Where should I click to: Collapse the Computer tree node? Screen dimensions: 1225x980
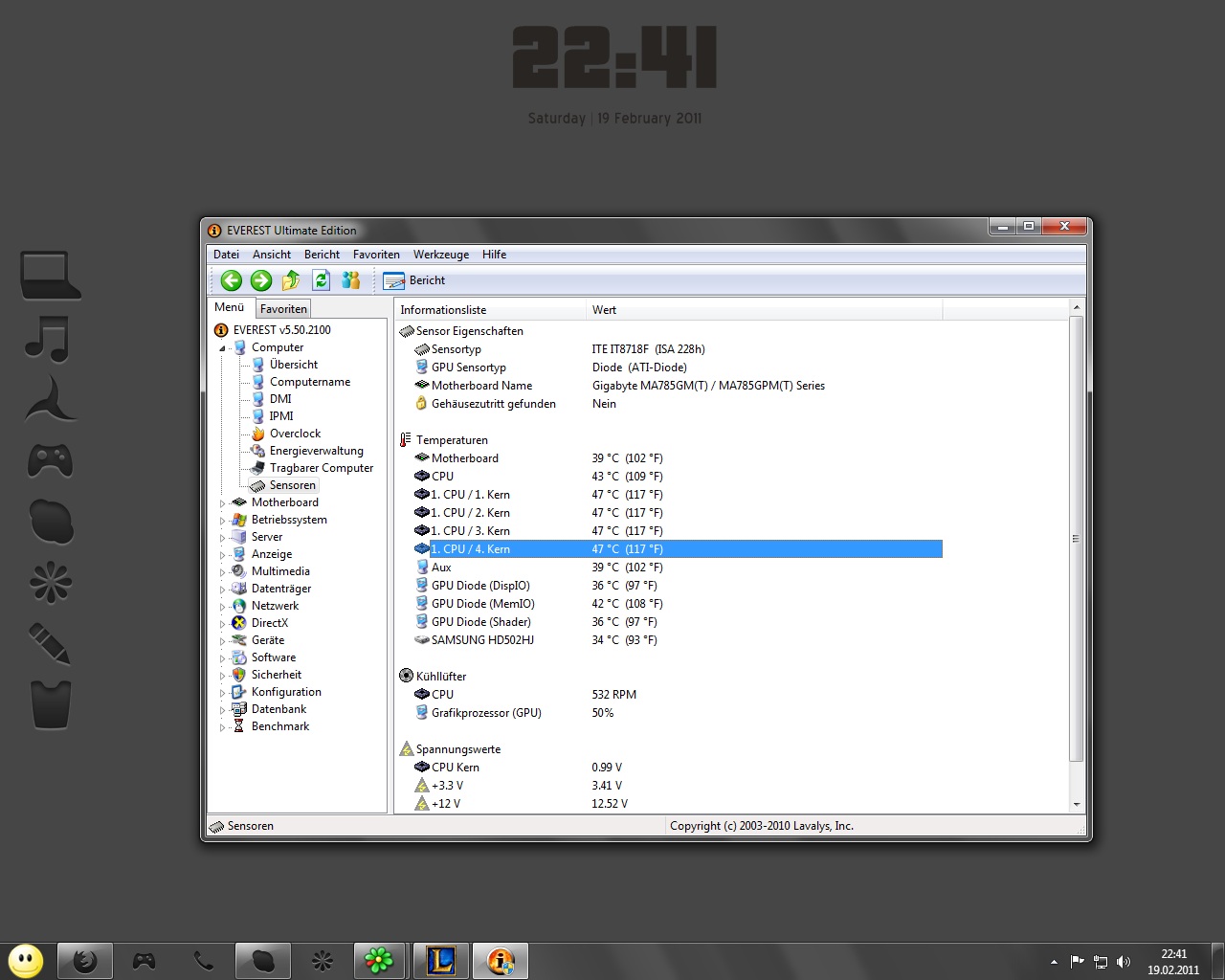[222, 348]
